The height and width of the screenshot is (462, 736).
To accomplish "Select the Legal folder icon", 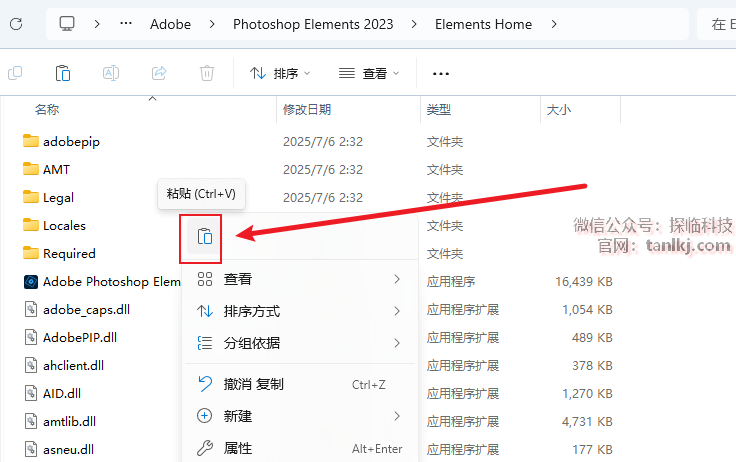I will 31,197.
